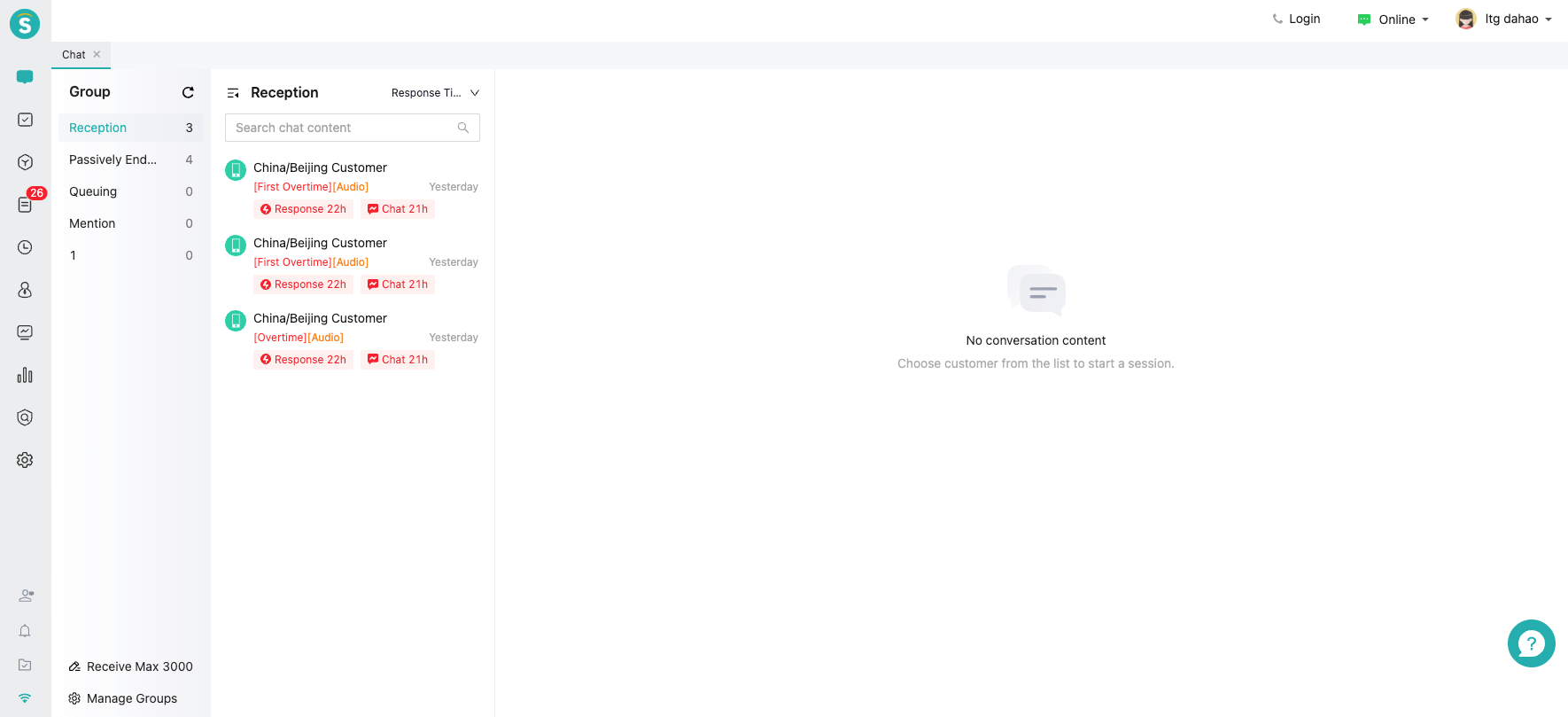
Task: Click the notification bell icon
Action: tap(25, 631)
